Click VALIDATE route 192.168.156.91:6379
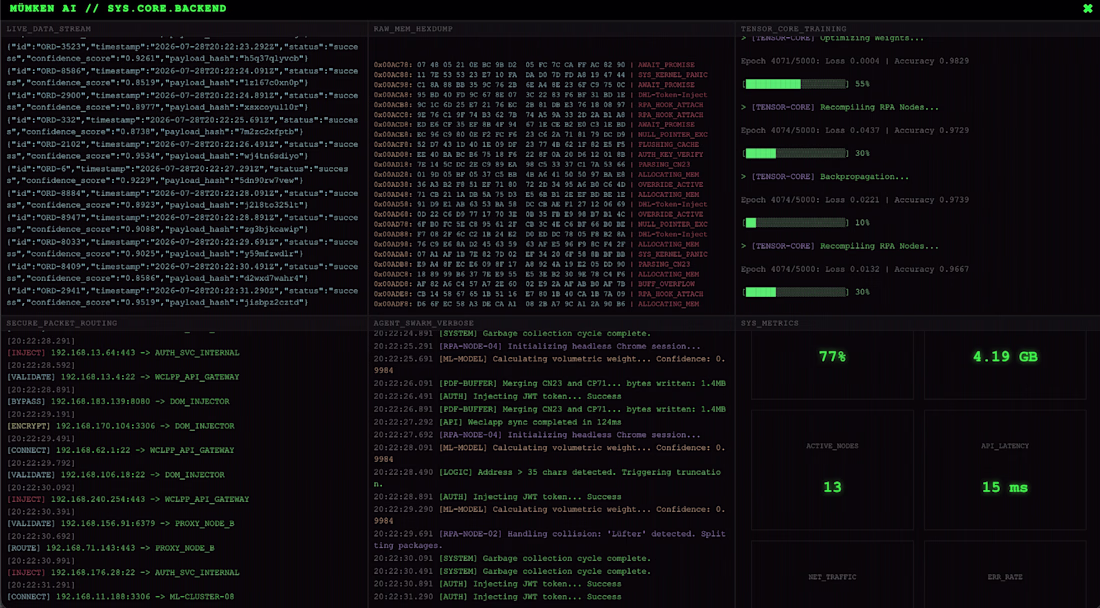Image resolution: width=1100 pixels, height=608 pixels. click(121, 524)
